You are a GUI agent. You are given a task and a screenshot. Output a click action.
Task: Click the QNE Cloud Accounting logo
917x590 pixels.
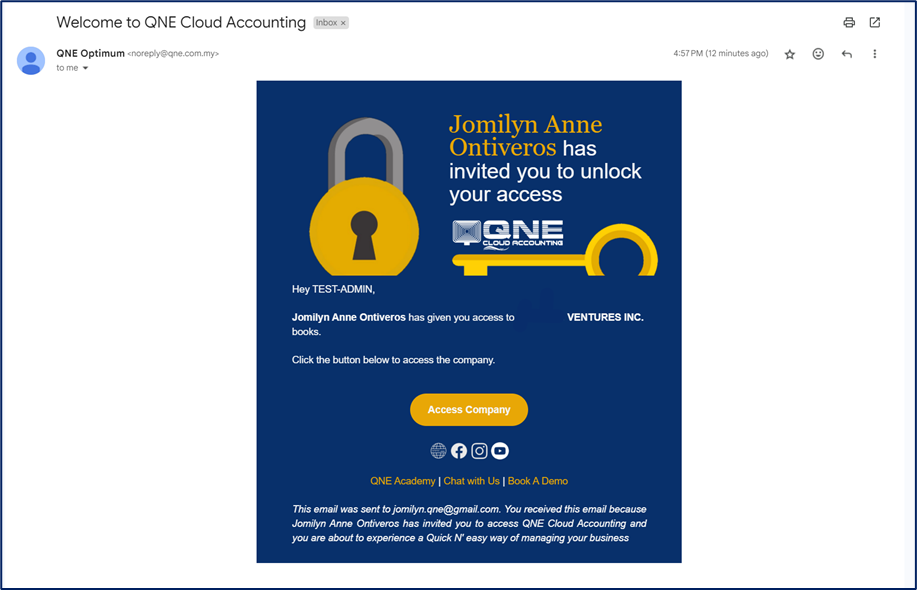tap(508, 235)
